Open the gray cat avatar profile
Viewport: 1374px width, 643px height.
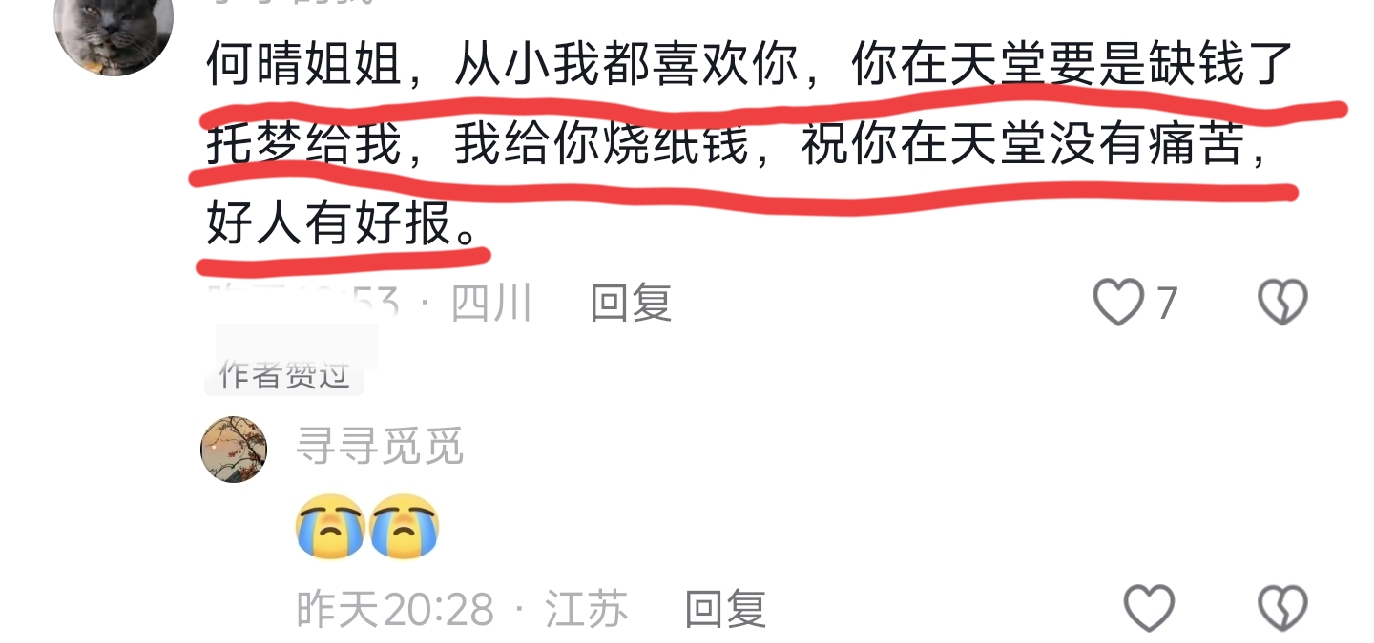tap(113, 32)
